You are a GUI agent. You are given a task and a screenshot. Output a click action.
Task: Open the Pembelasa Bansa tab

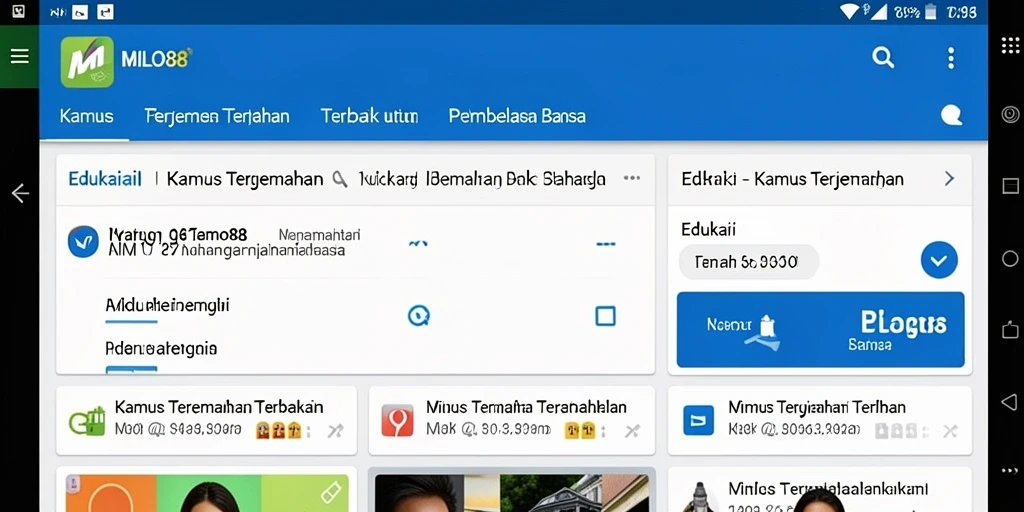pyautogui.click(x=517, y=116)
